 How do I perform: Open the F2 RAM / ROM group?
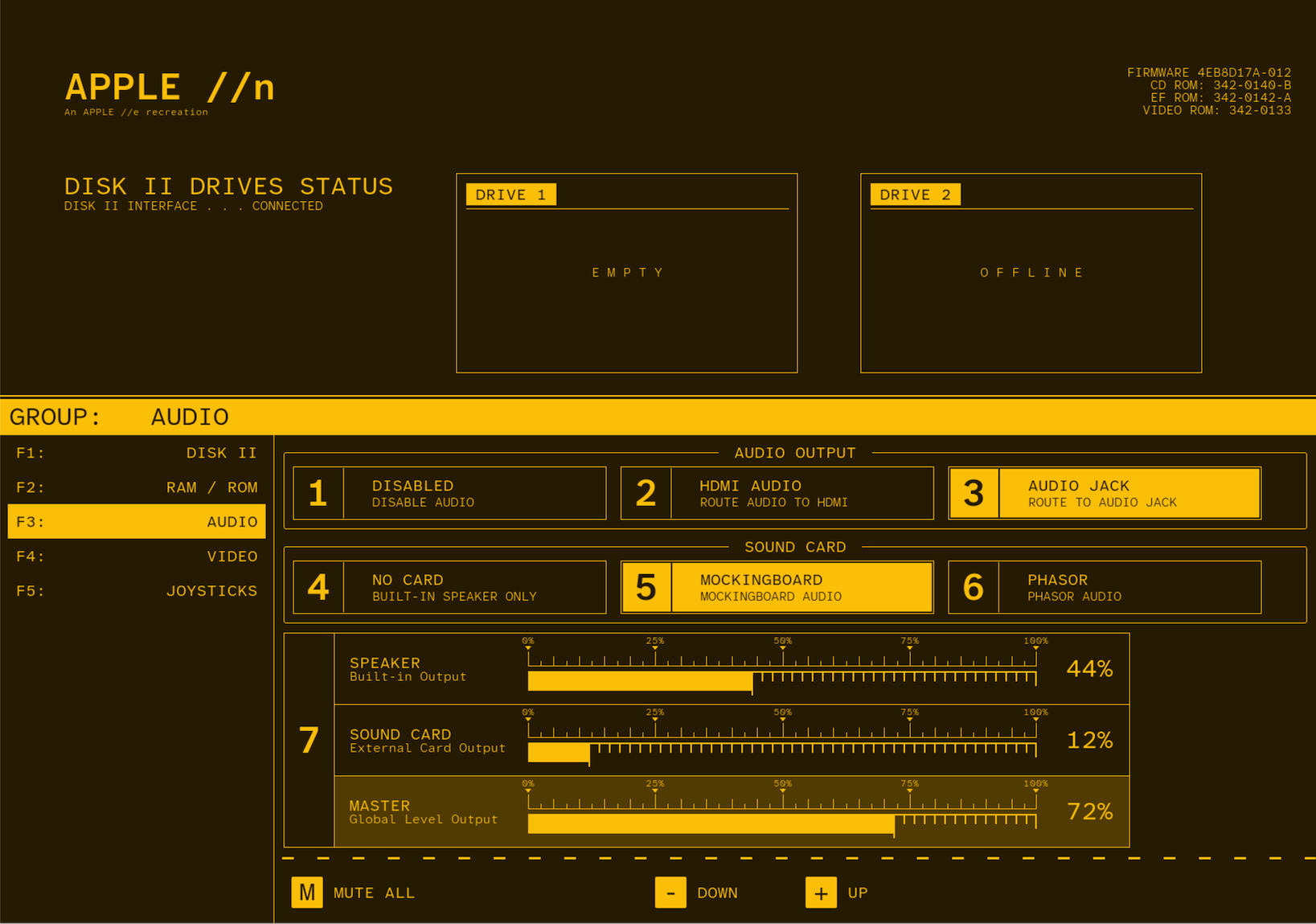137,487
